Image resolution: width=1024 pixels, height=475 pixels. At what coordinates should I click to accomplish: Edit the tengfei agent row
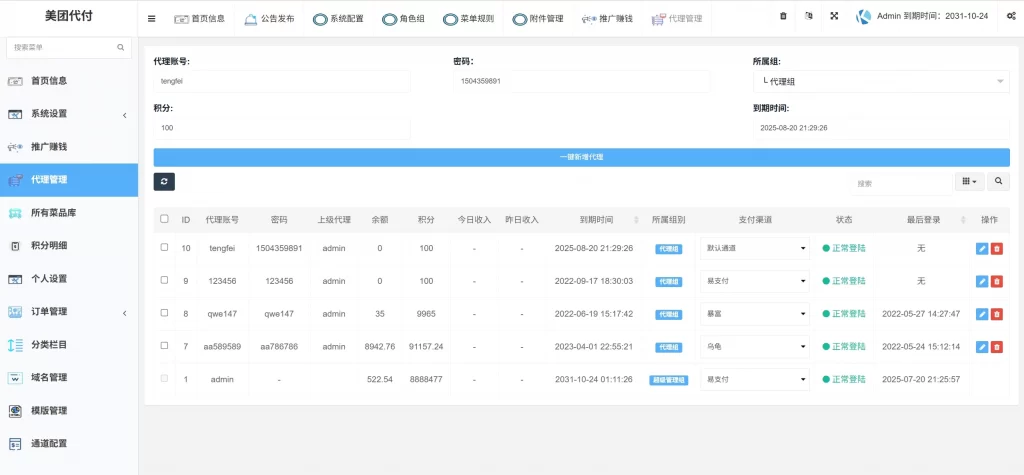pos(982,248)
